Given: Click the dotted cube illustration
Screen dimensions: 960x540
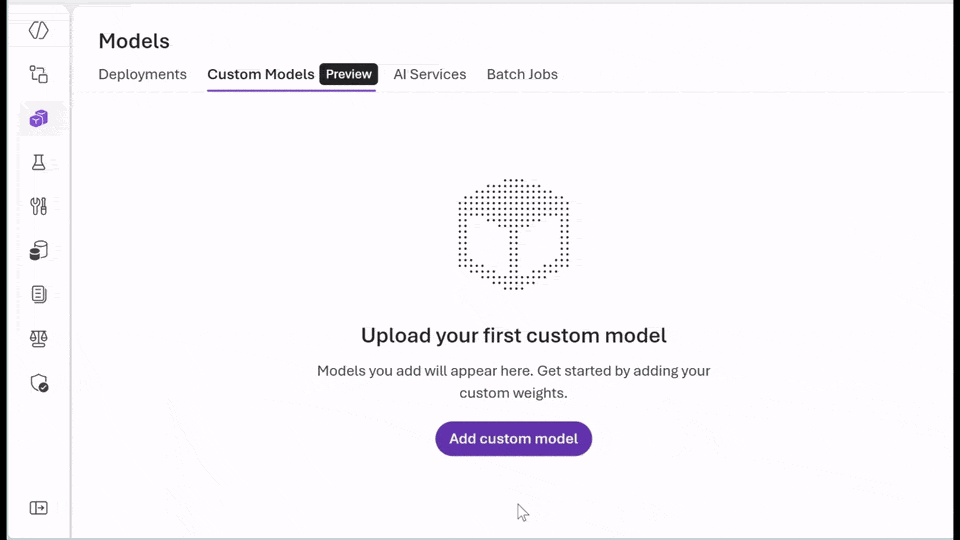Looking at the screenshot, I should coord(514,234).
